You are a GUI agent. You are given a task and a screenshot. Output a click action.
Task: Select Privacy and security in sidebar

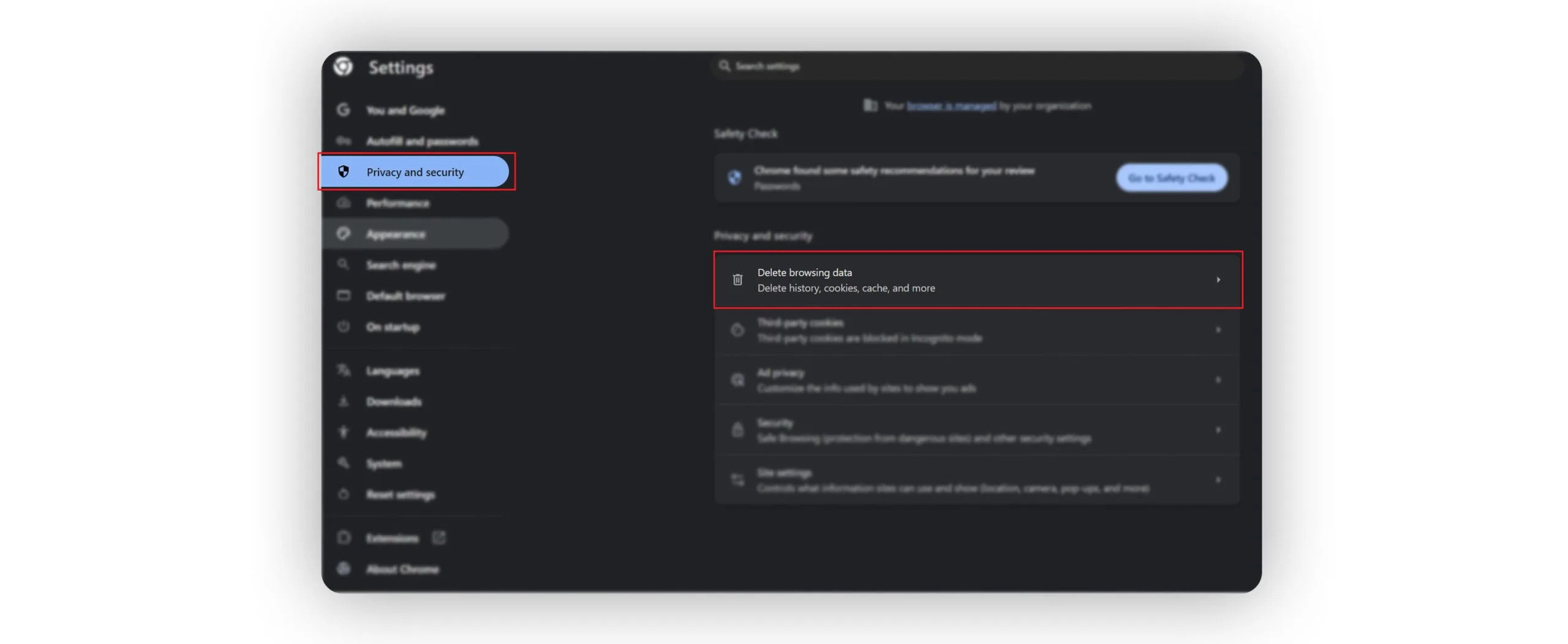click(415, 172)
